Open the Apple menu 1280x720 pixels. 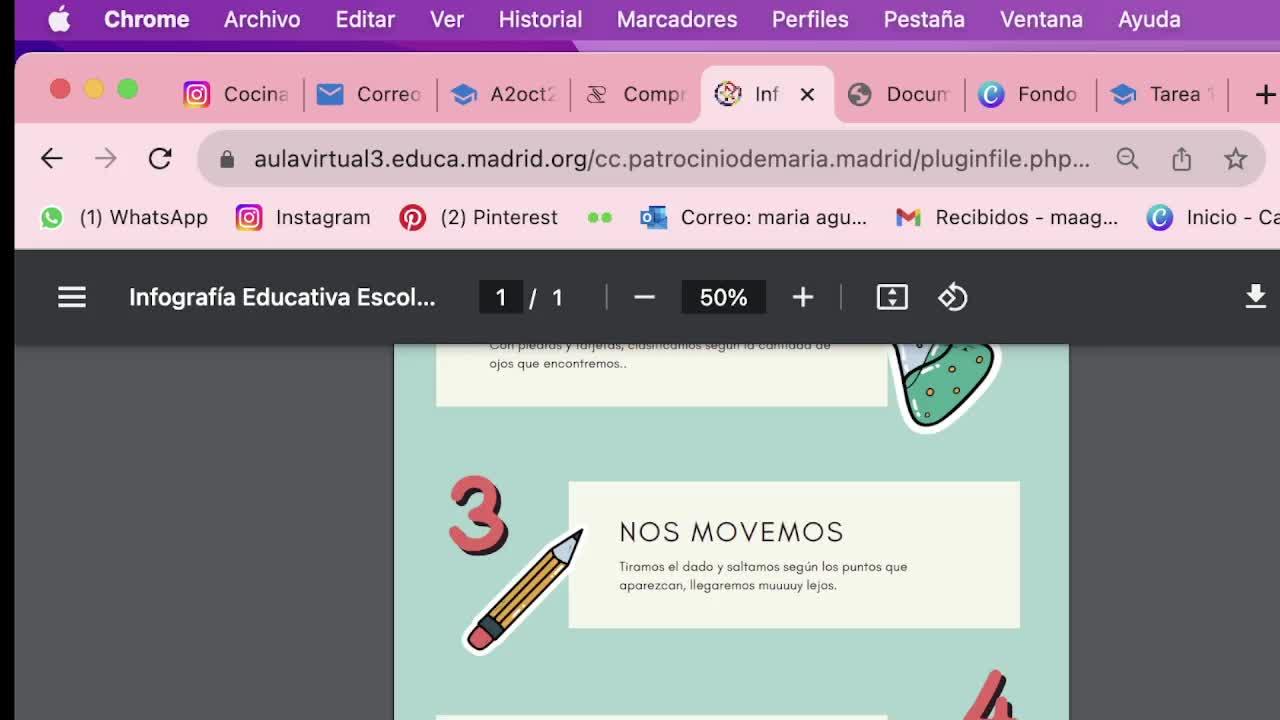click(59, 19)
